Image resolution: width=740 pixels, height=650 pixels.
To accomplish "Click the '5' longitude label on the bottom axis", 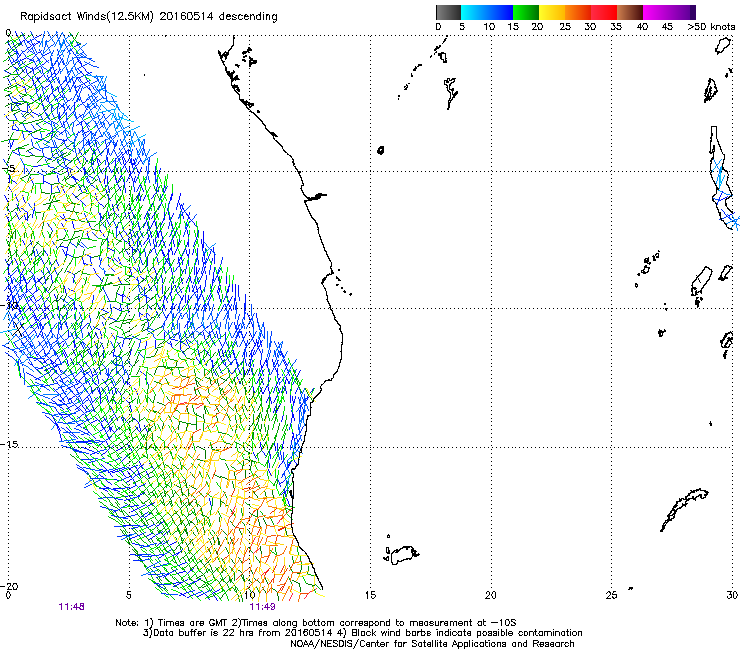I will 128,595.
